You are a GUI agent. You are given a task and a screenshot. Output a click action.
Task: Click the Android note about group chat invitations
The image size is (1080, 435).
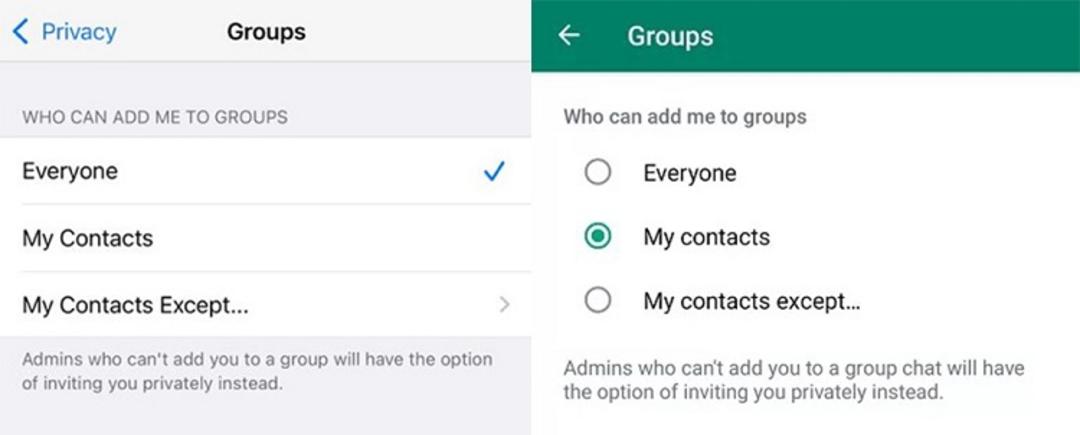(x=794, y=380)
